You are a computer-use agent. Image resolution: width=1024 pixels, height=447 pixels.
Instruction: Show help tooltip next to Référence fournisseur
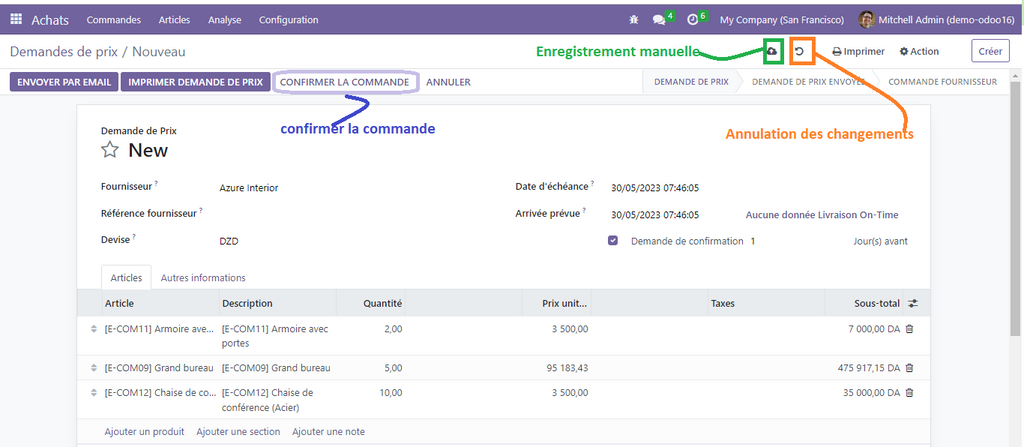[x=200, y=210]
